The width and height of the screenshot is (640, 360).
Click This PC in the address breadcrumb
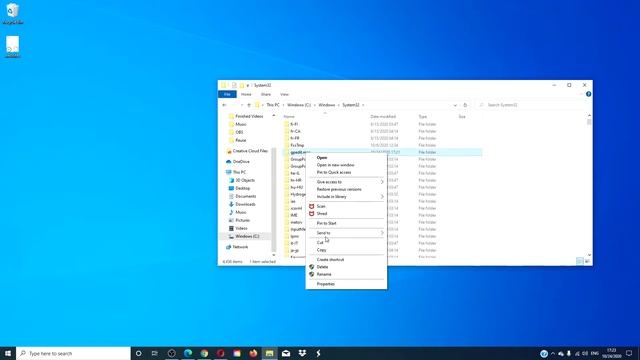tap(273, 105)
